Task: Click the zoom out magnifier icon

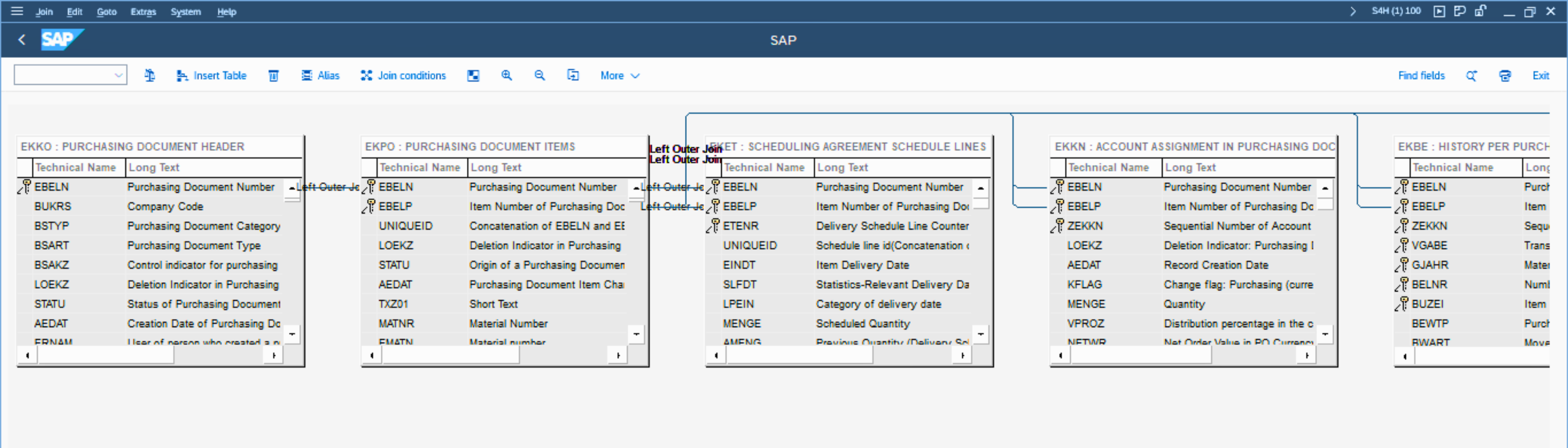Action: (x=539, y=75)
